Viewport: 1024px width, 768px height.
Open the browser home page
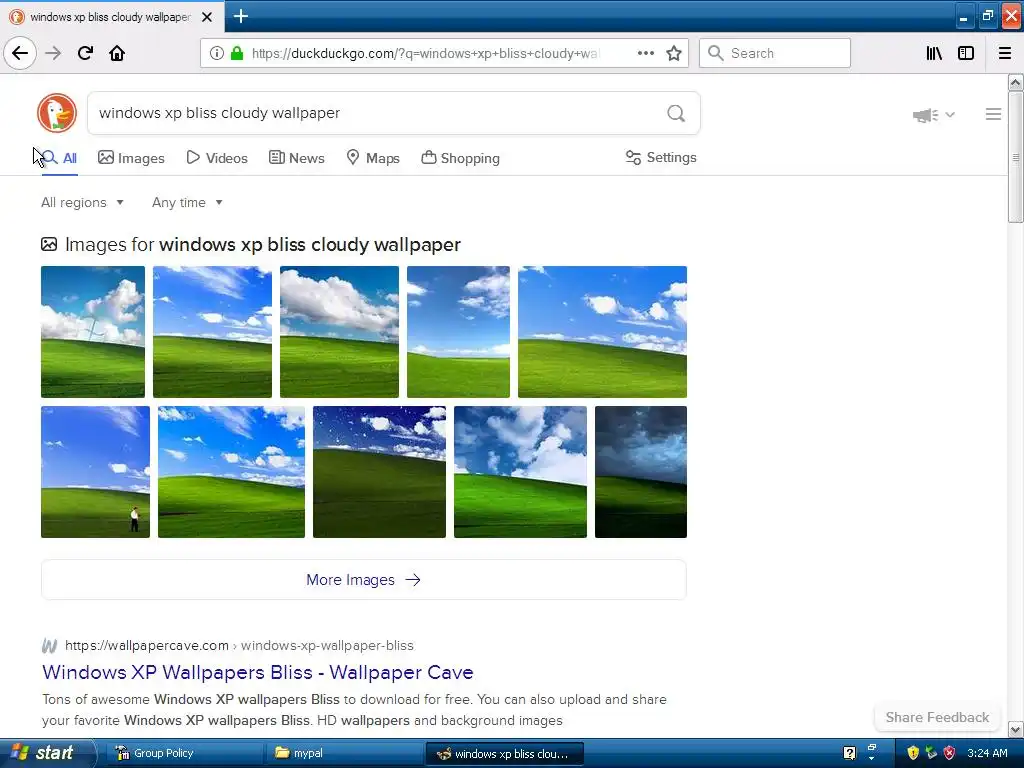point(117,53)
